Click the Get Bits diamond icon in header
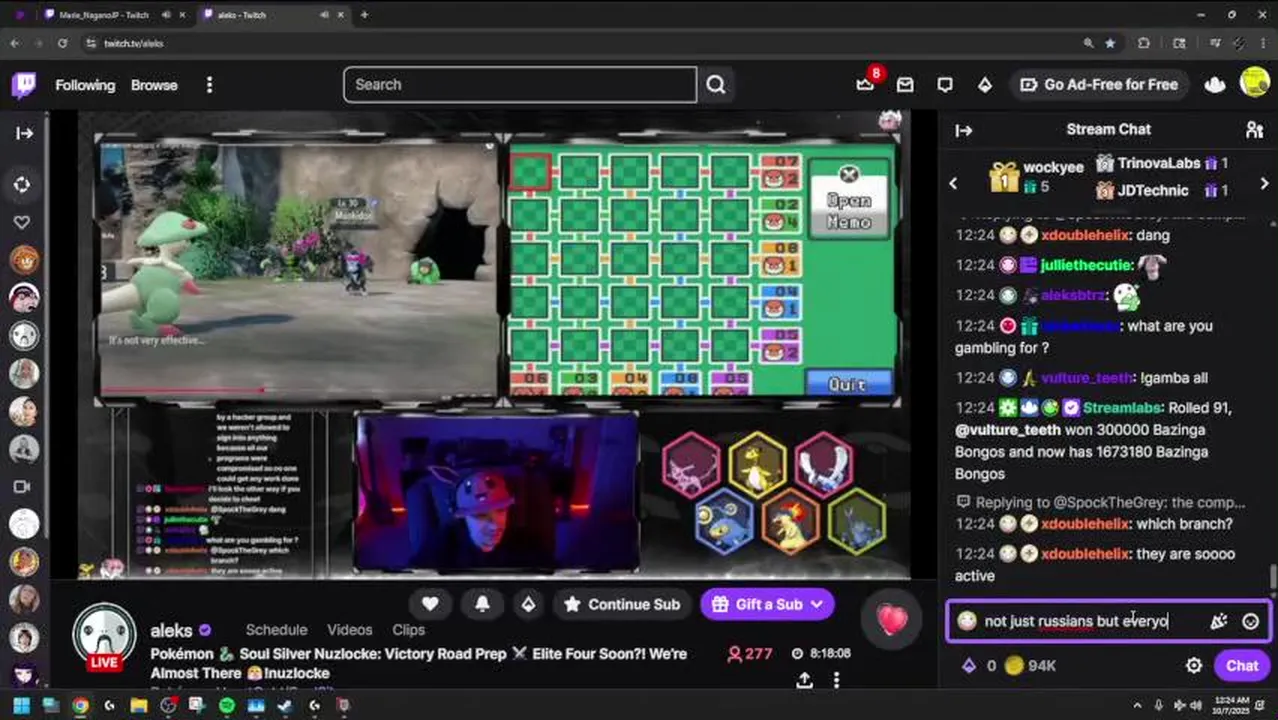Image resolution: width=1278 pixels, height=720 pixels. pyautogui.click(x=985, y=85)
